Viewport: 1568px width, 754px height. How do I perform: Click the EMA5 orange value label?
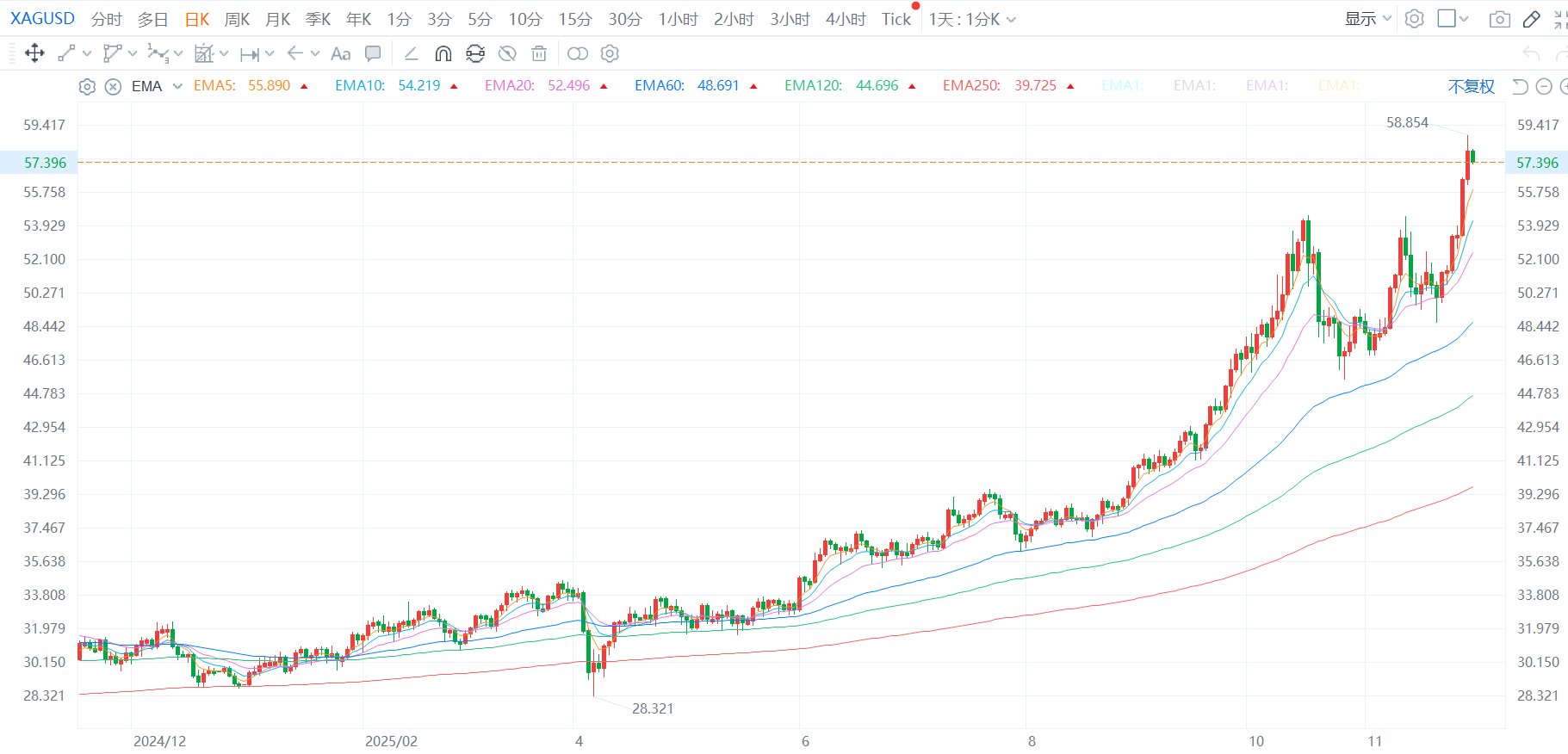pyautogui.click(x=269, y=85)
